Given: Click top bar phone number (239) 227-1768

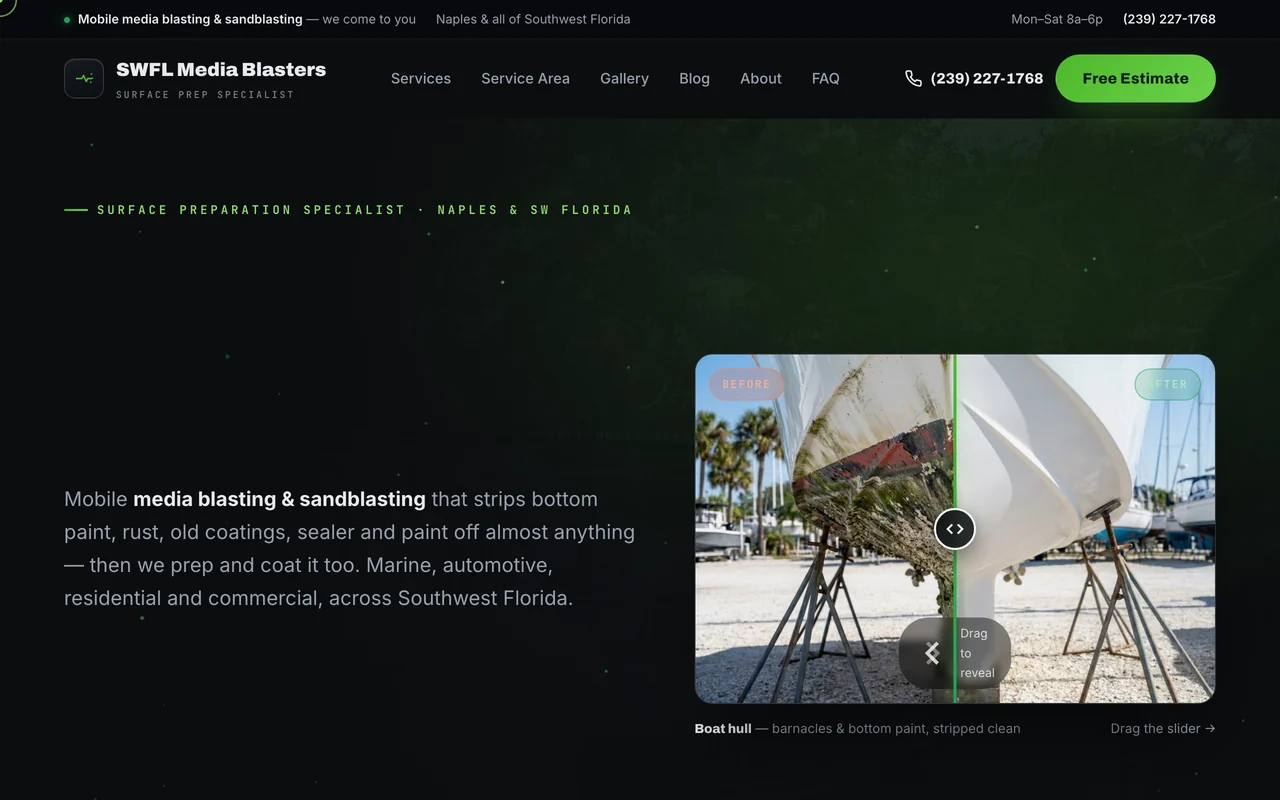Looking at the screenshot, I should (x=1169, y=19).
